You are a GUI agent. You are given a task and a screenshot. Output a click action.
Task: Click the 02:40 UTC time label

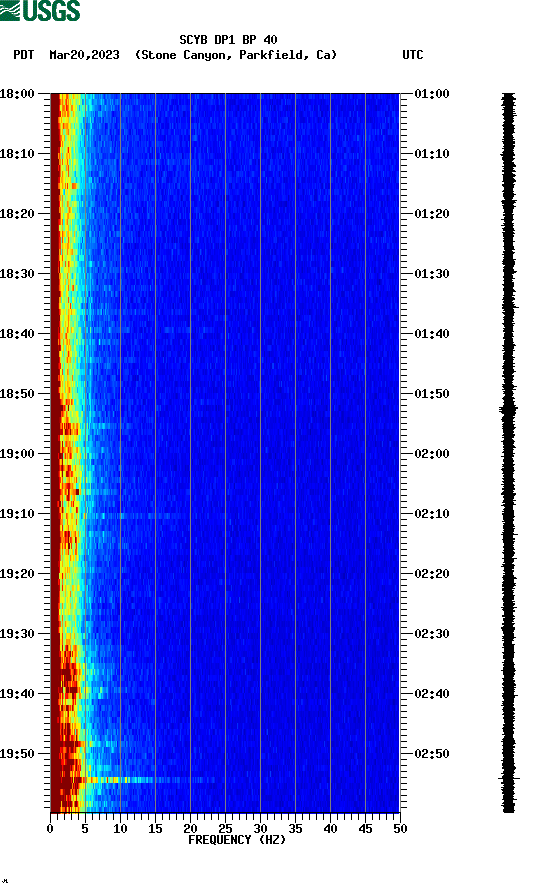point(432,693)
